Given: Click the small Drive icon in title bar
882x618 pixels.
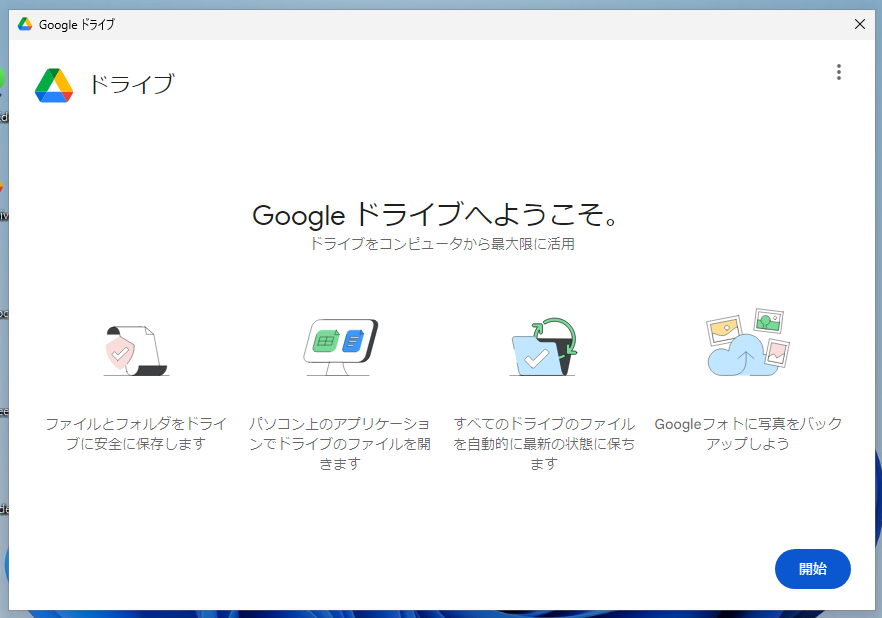Looking at the screenshot, I should tap(25, 24).
